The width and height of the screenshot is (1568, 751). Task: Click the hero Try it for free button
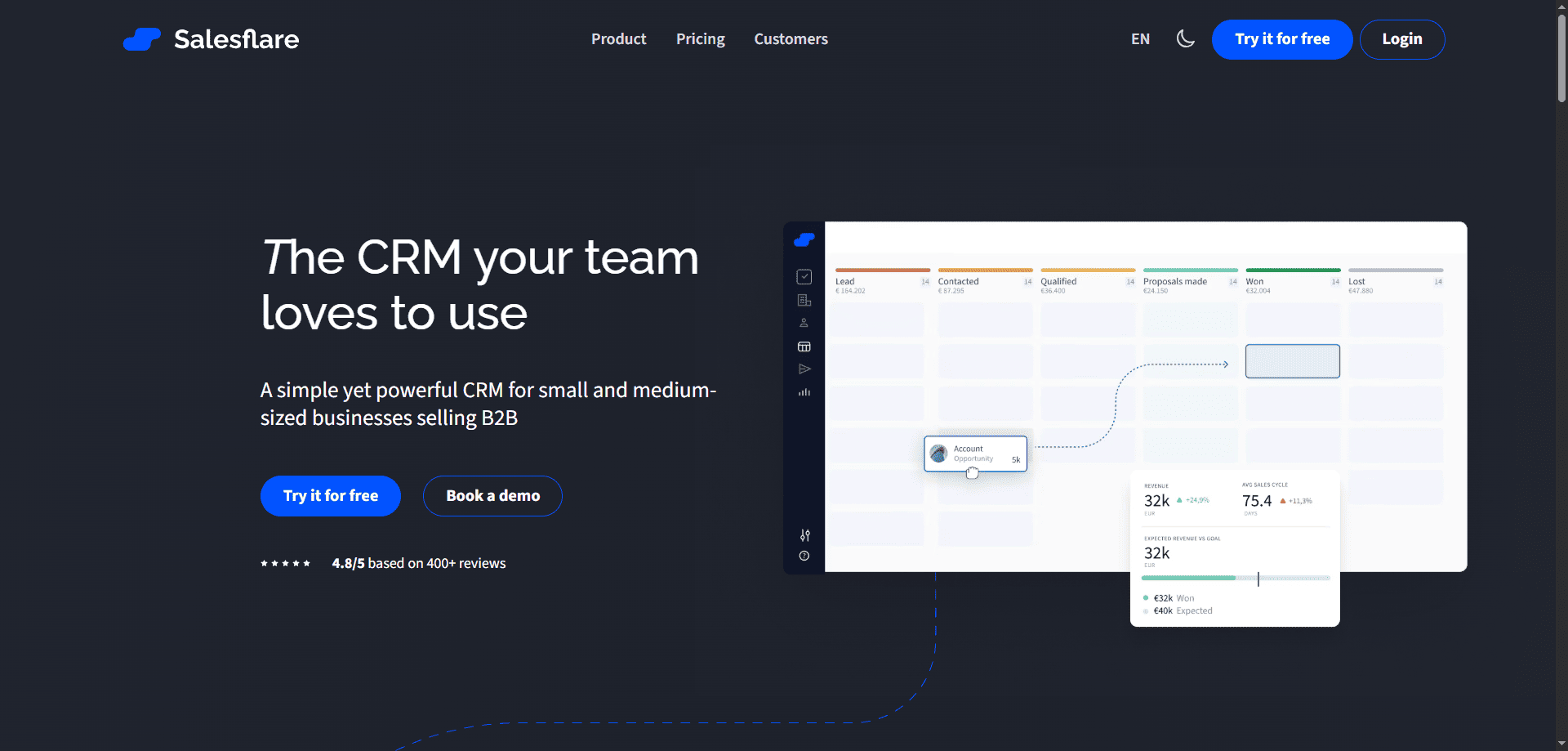(x=331, y=496)
